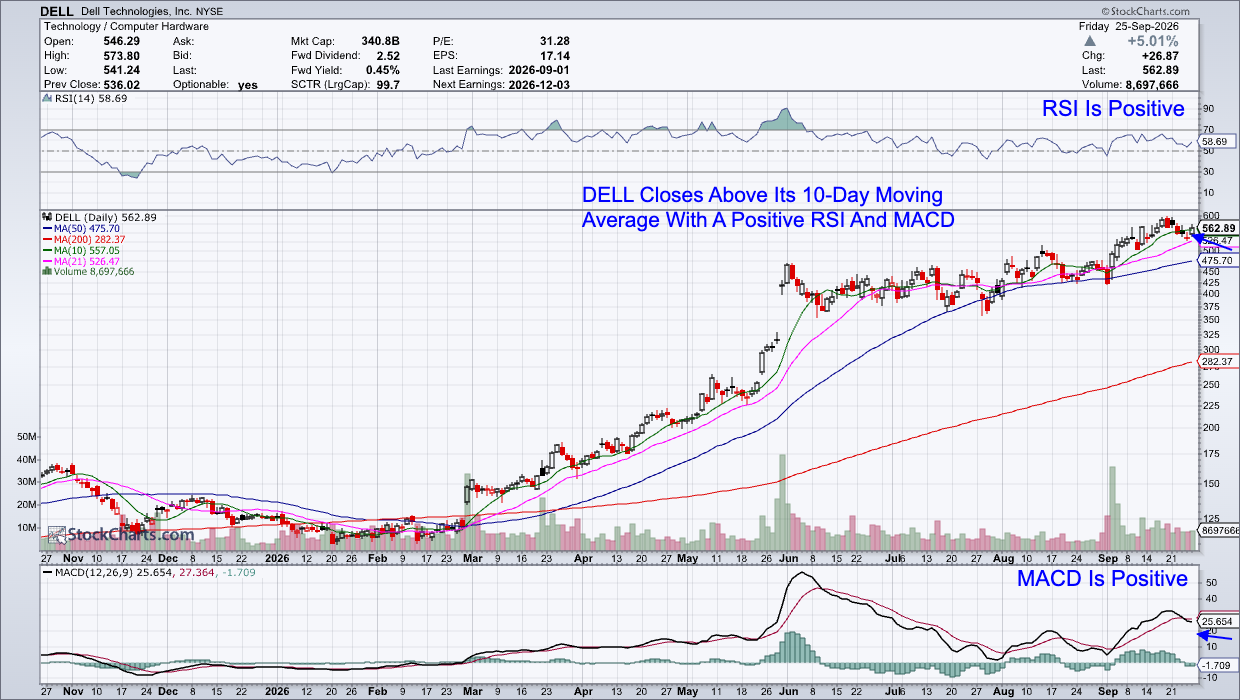Click the MACD(12,26,9) legend label
The height and width of the screenshot is (700, 1240).
pyautogui.click(x=95, y=573)
